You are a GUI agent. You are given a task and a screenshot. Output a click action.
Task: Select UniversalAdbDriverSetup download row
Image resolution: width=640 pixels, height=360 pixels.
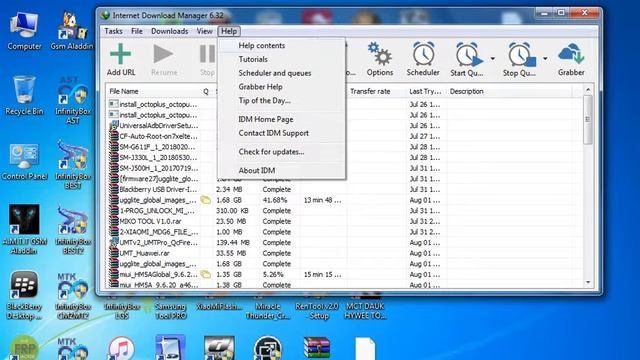[345, 126]
